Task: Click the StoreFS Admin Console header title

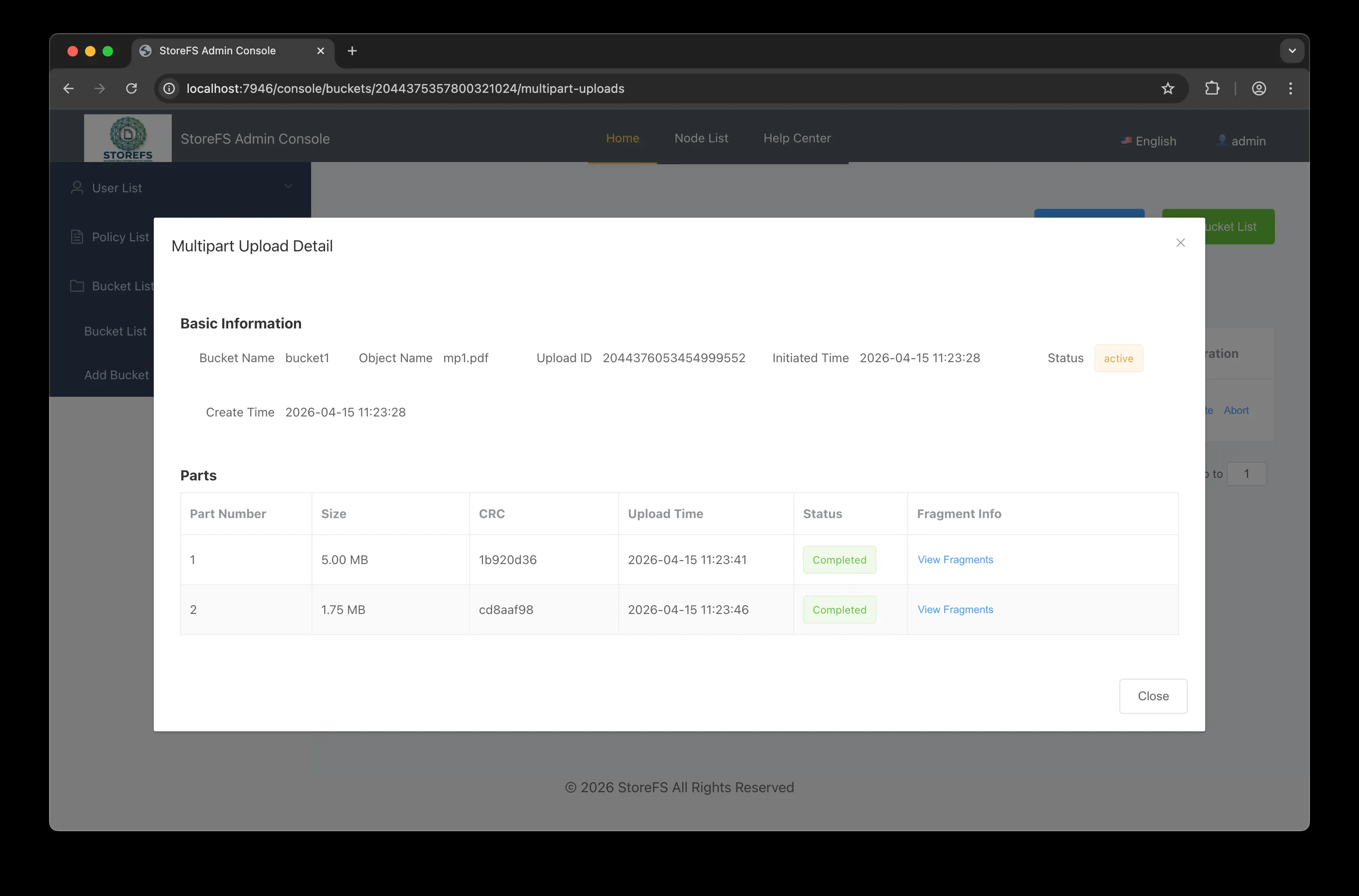Action: pyautogui.click(x=255, y=139)
